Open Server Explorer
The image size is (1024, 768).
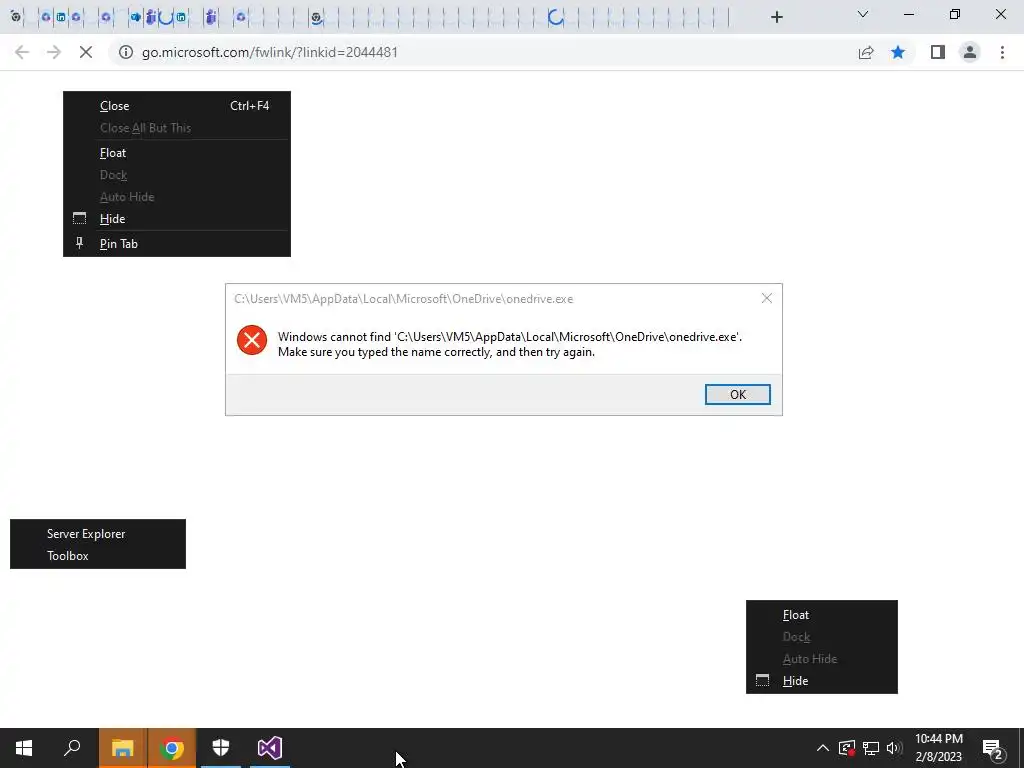(x=98, y=534)
